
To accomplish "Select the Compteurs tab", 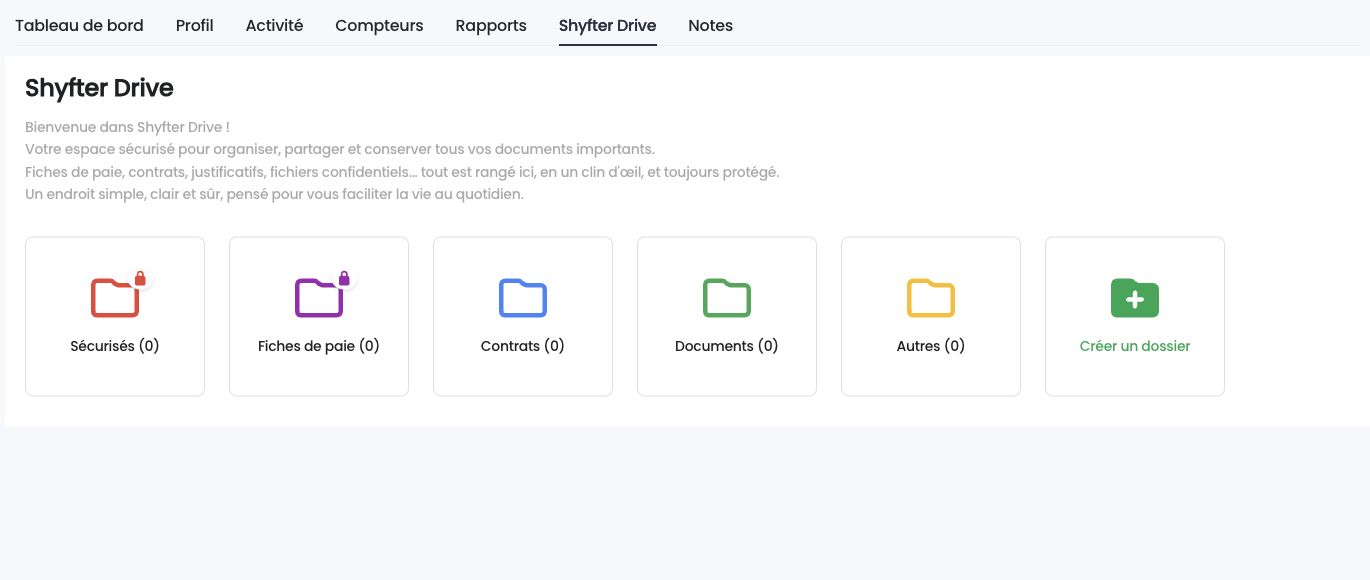I will (x=379, y=26).
